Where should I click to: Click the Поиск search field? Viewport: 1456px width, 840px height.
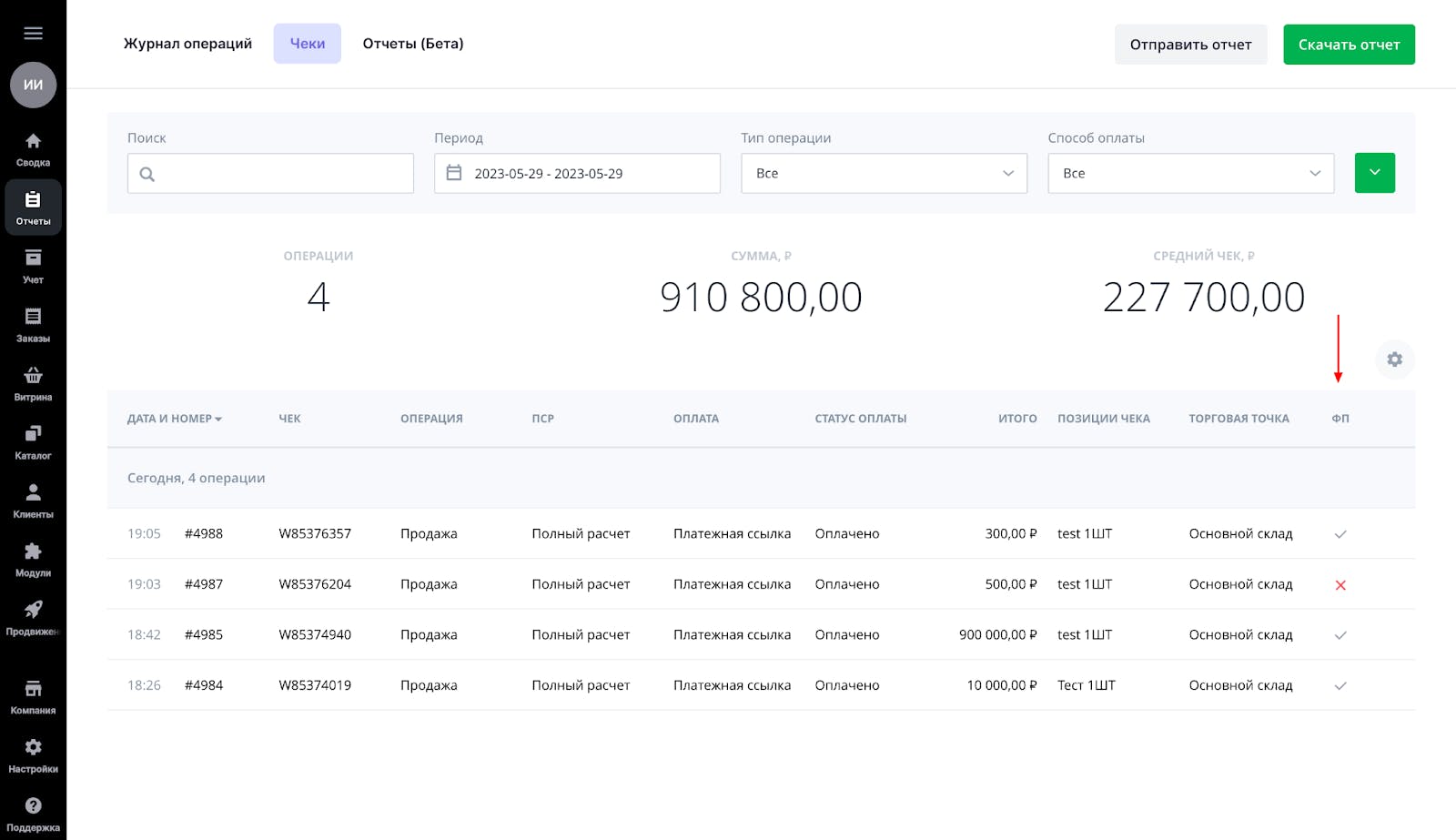point(270,173)
